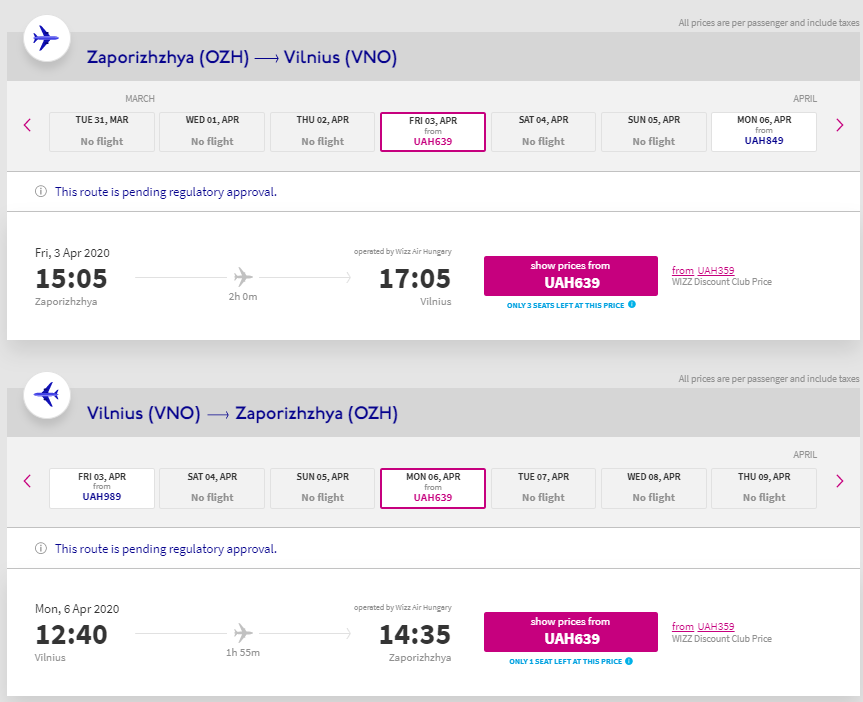Select return Fri 03, Apr UAH989 date
Viewport: 863px width, 702px height.
102,488
